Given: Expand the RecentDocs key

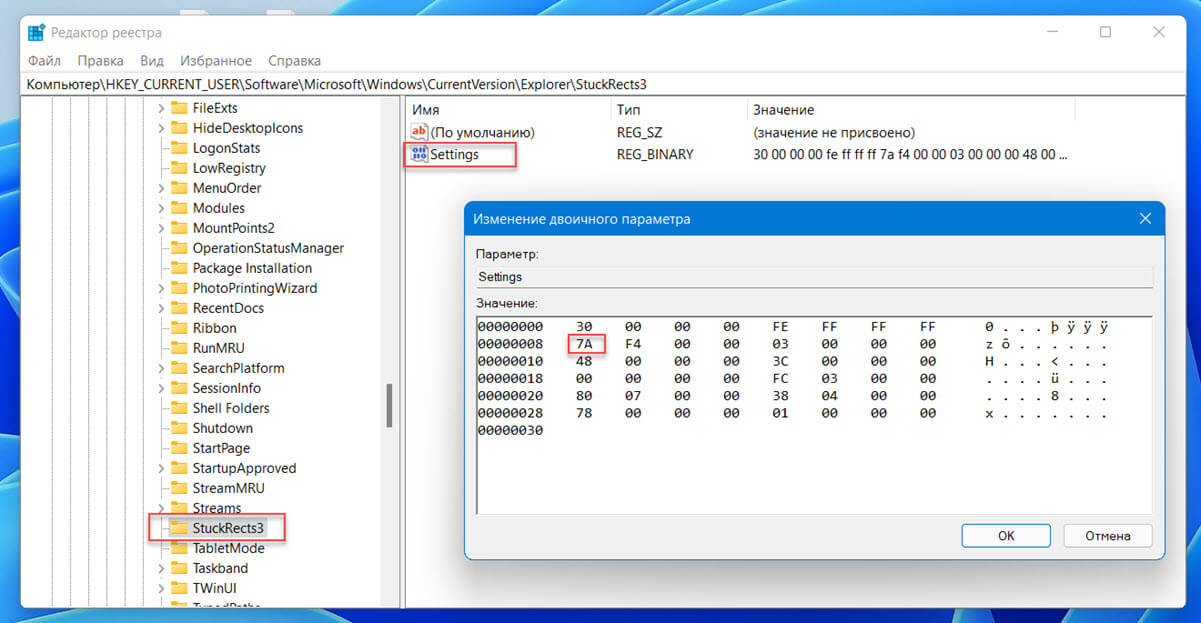Looking at the screenshot, I should tap(161, 308).
